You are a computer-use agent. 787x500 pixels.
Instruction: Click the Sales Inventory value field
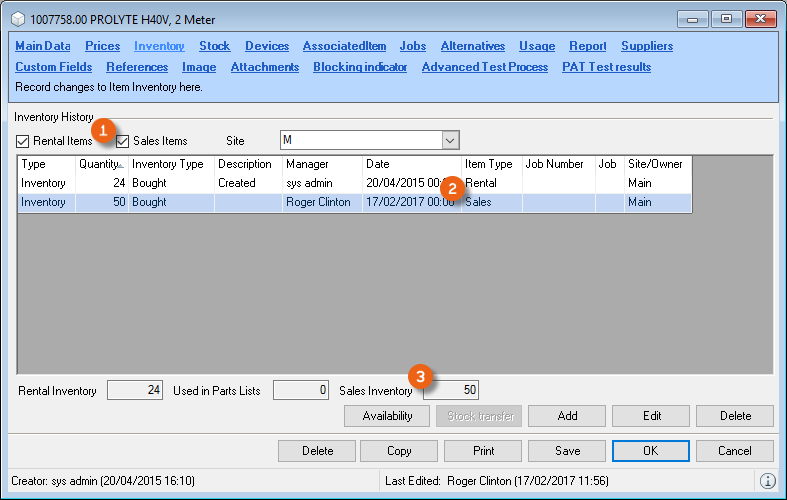pyautogui.click(x=452, y=390)
